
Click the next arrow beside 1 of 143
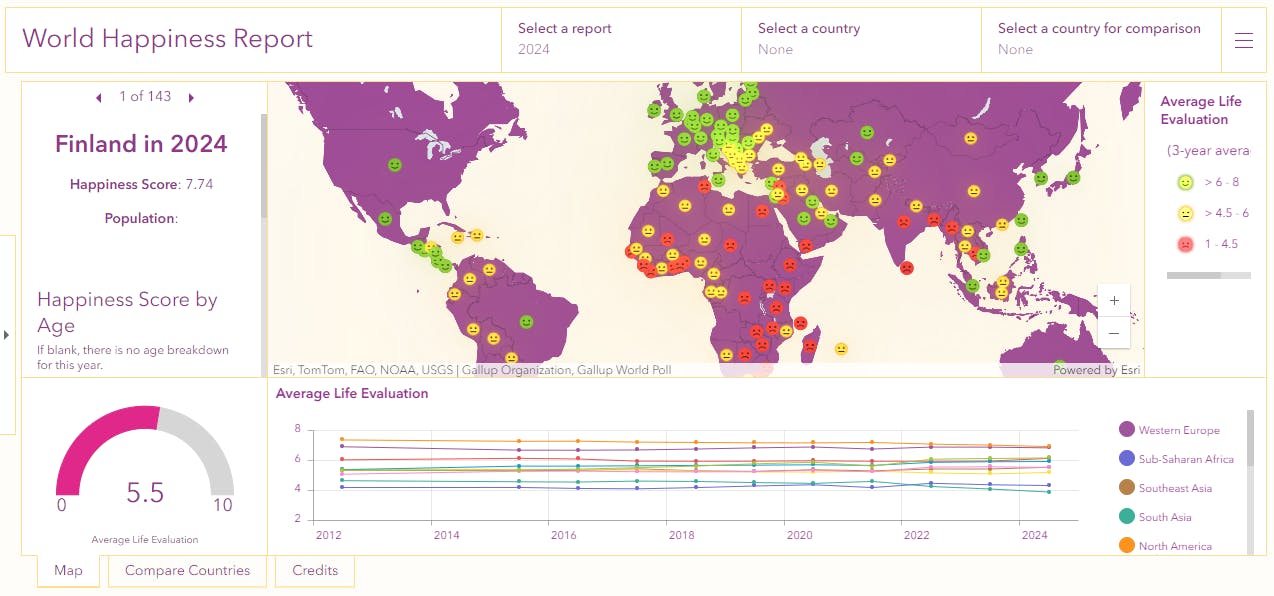(191, 97)
